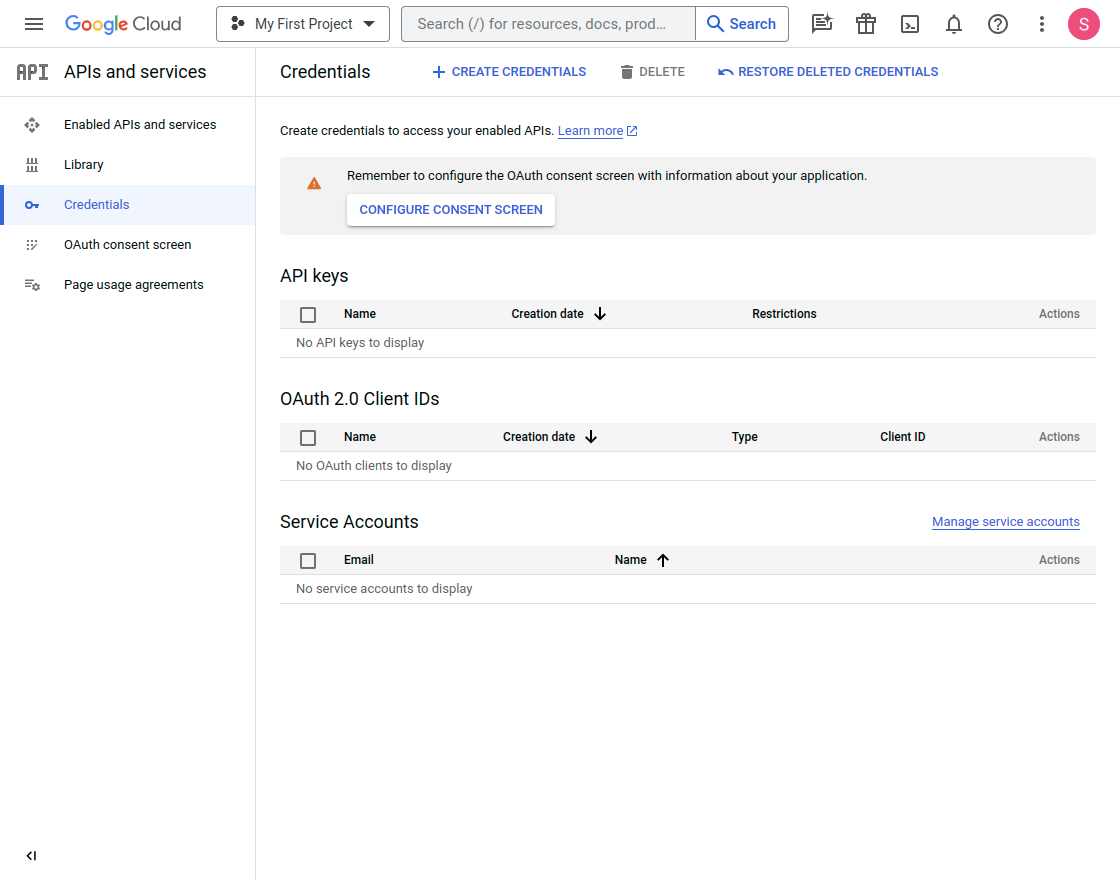Click the Page usage agreements icon

pyautogui.click(x=32, y=285)
